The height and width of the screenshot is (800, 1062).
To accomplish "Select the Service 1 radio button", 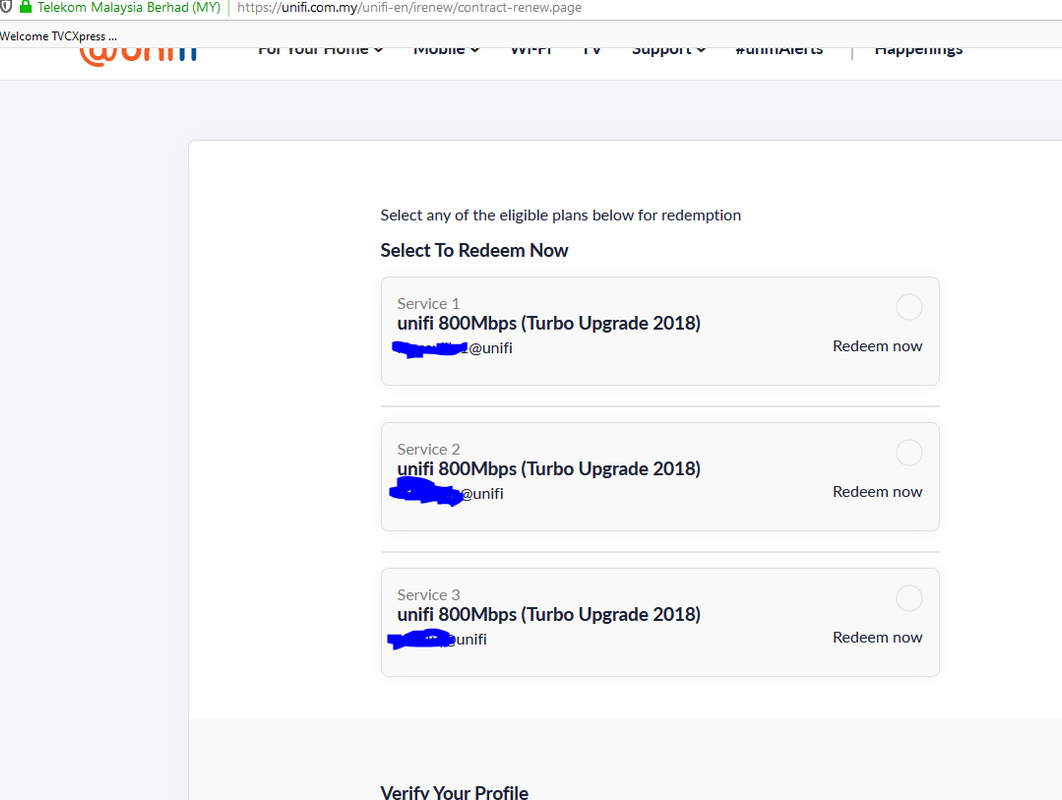I will [x=908, y=307].
